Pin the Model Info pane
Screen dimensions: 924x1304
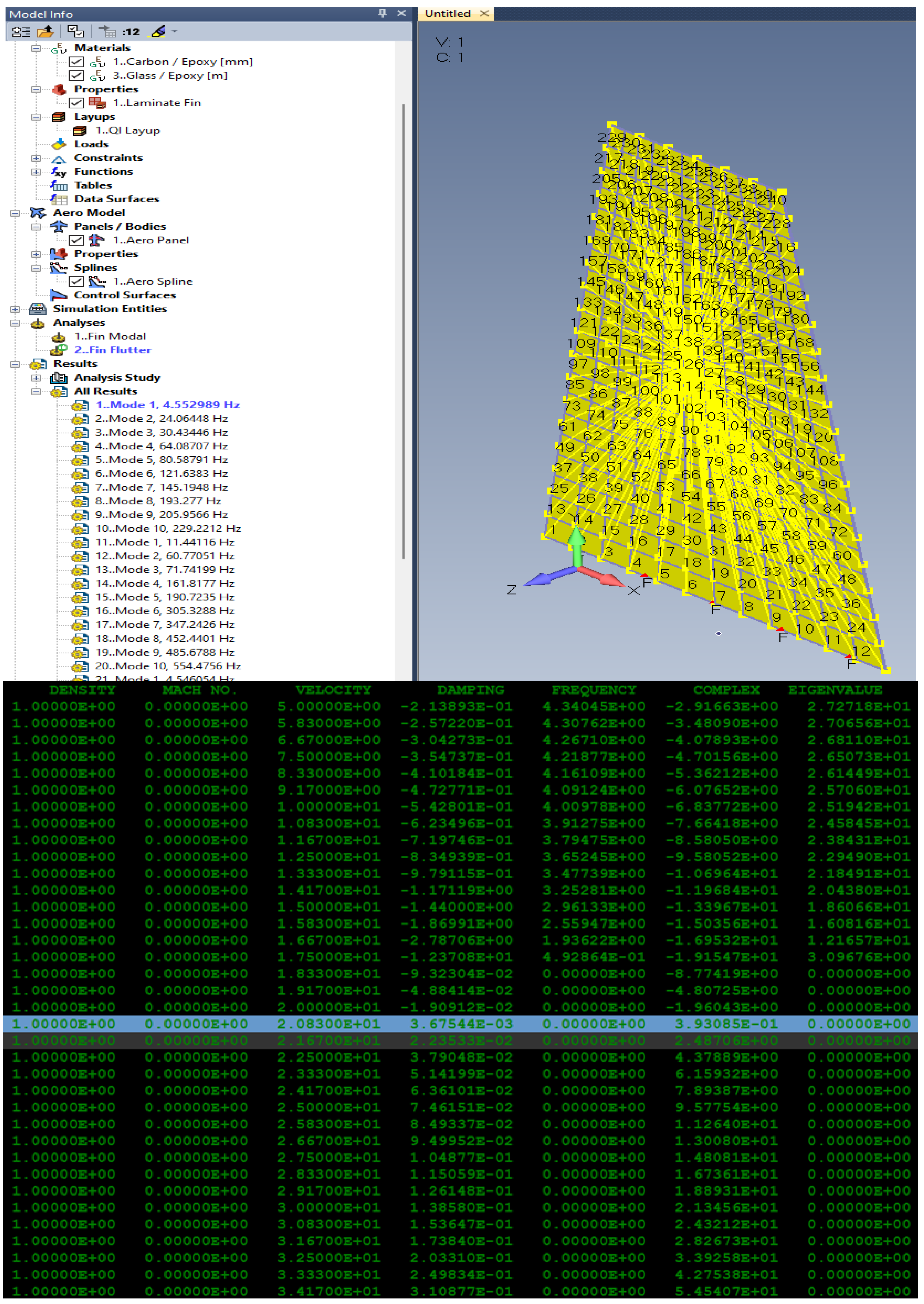[382, 13]
